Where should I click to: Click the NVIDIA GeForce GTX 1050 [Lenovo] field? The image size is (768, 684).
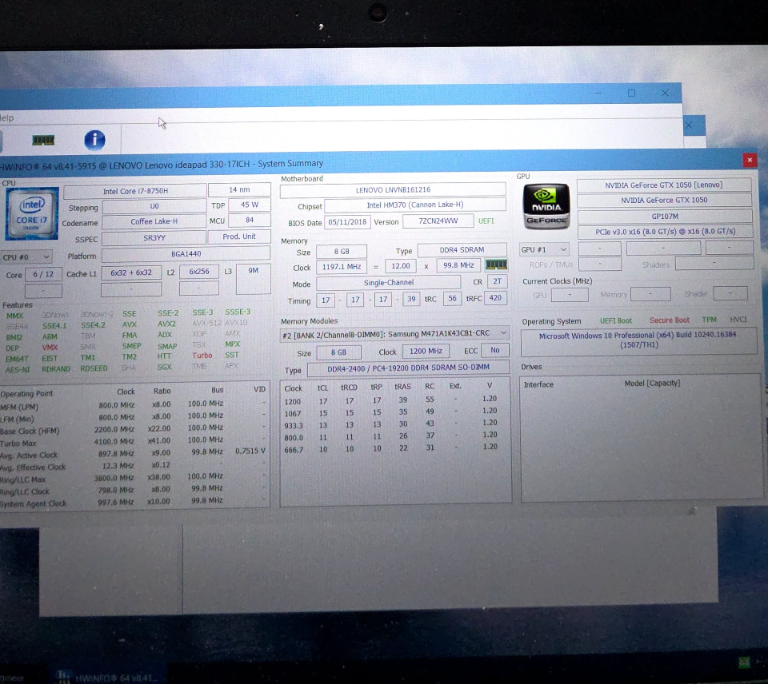[x=664, y=185]
